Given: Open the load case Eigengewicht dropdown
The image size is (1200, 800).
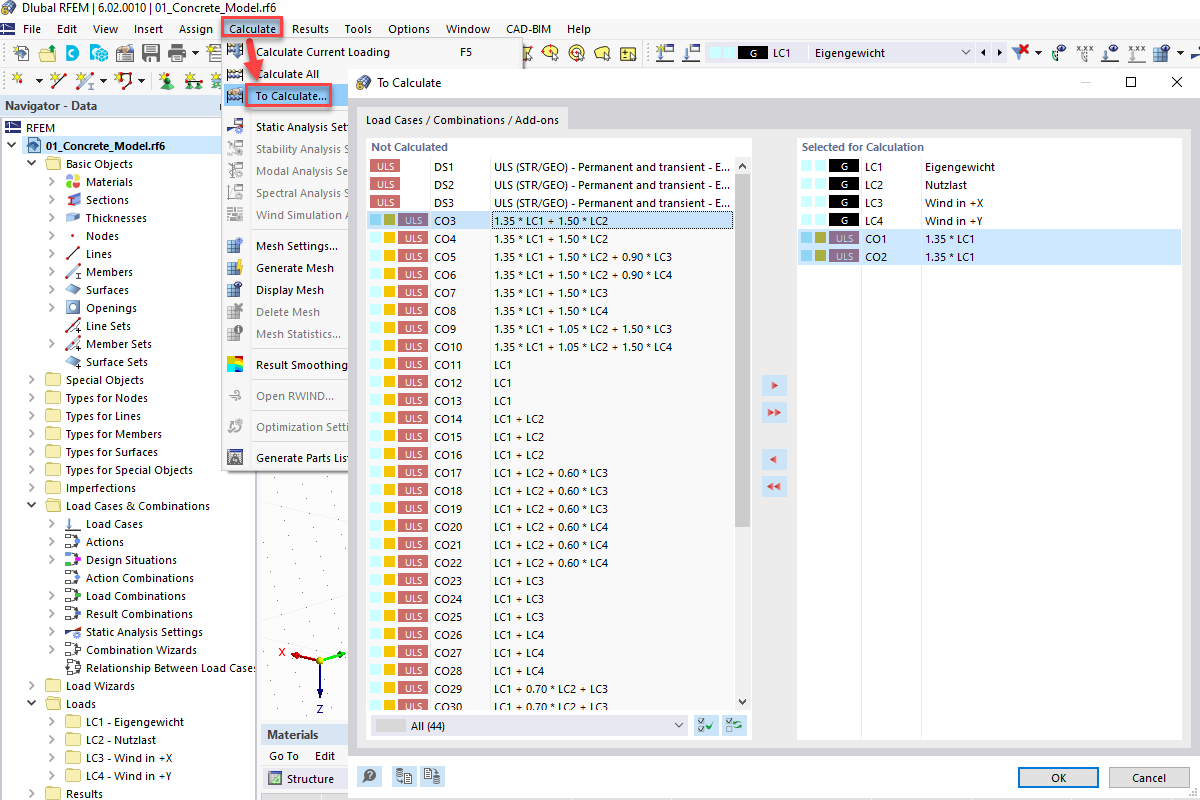Looking at the screenshot, I should (x=965, y=52).
